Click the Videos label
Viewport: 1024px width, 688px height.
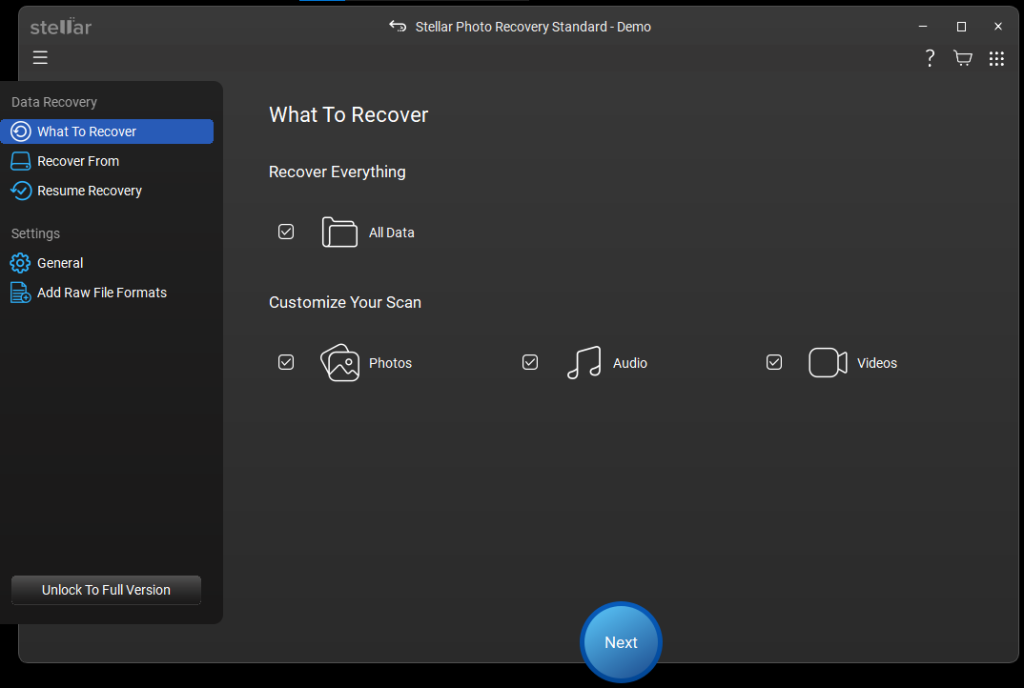click(x=877, y=363)
